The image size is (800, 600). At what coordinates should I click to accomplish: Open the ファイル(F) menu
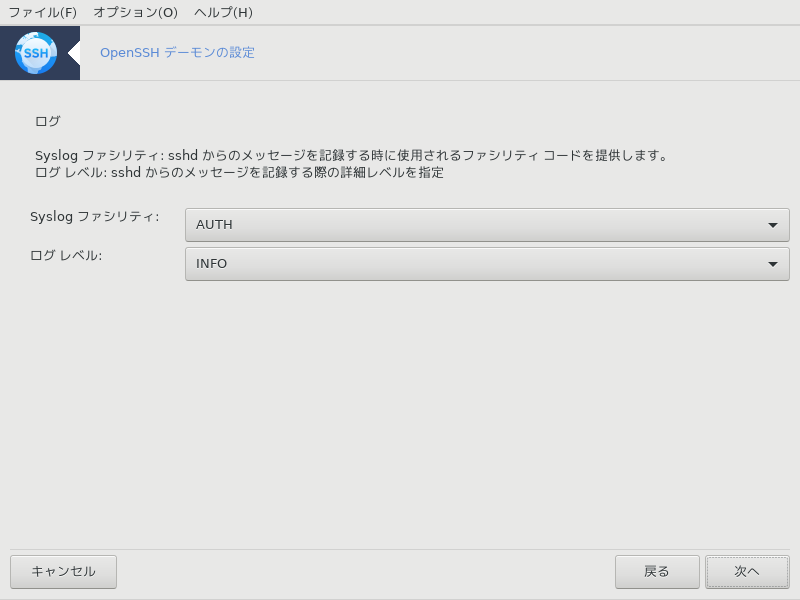42,12
